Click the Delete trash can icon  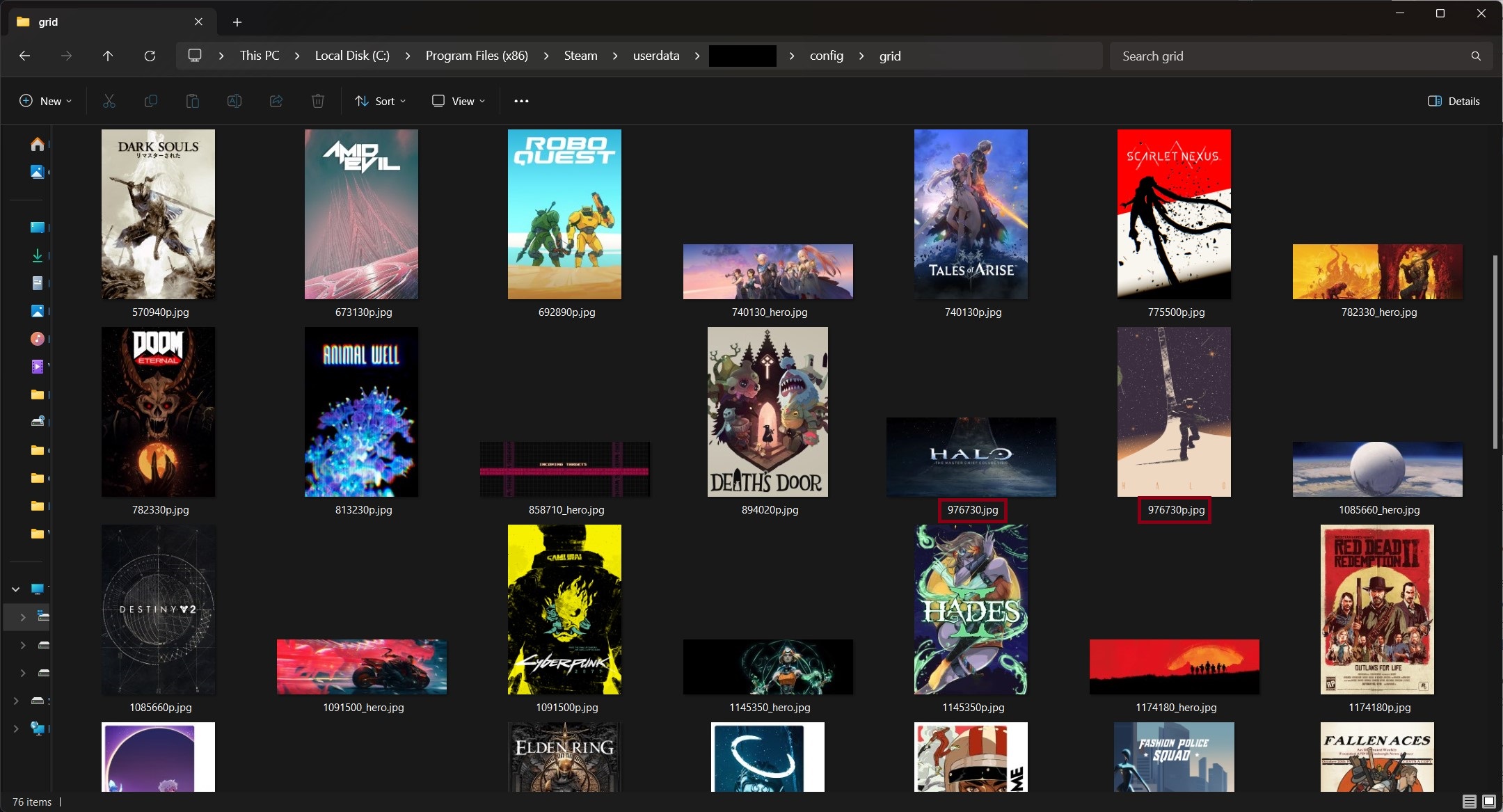(x=318, y=101)
